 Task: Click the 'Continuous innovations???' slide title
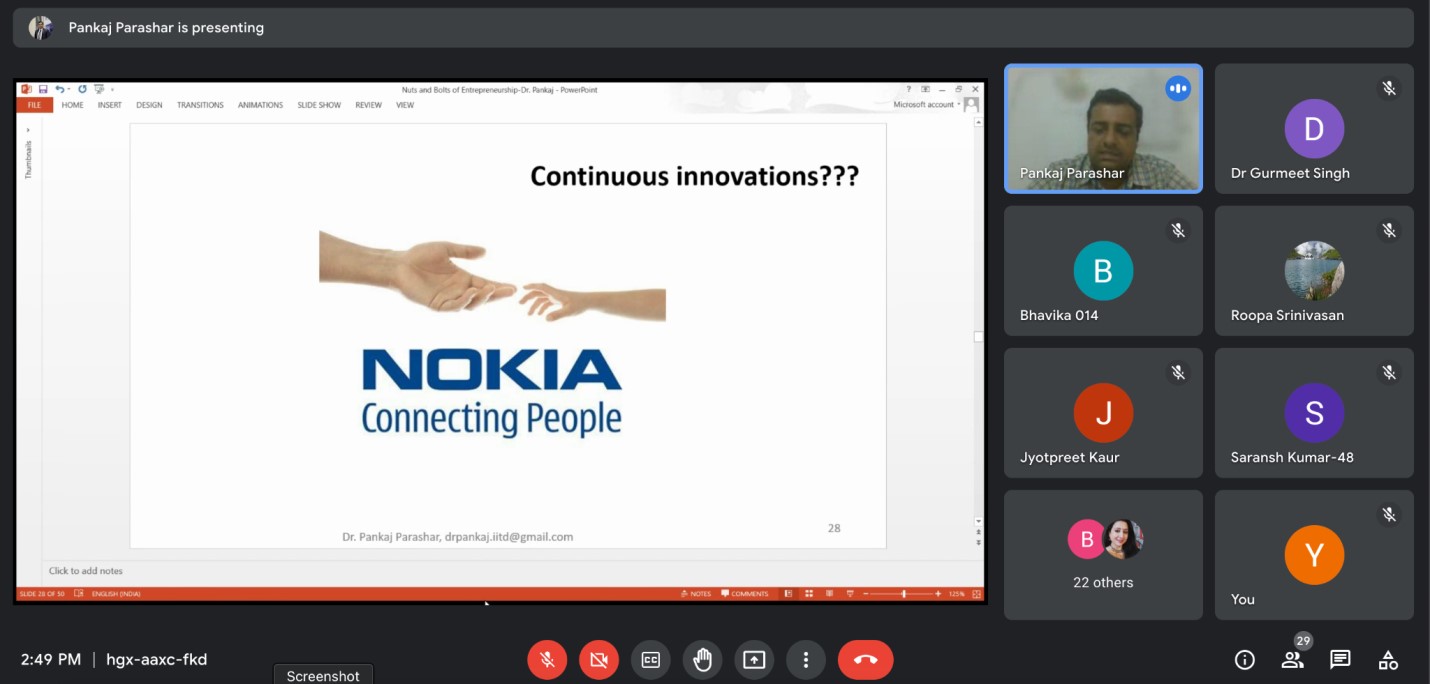694,176
